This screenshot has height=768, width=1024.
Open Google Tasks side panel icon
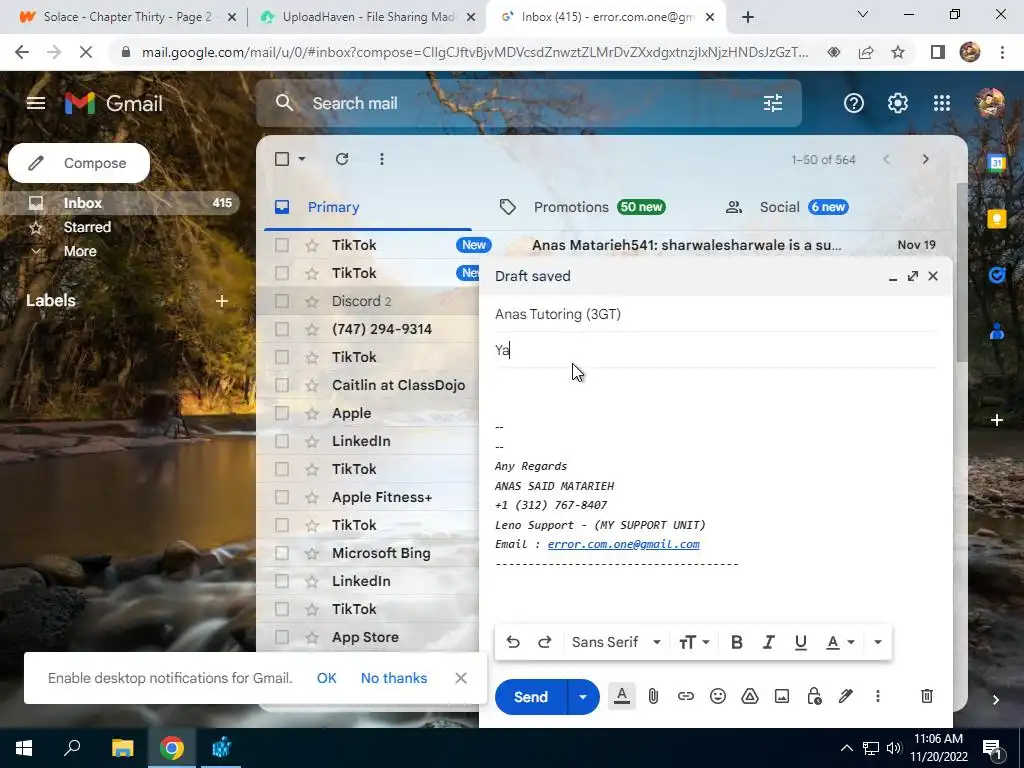point(997,275)
